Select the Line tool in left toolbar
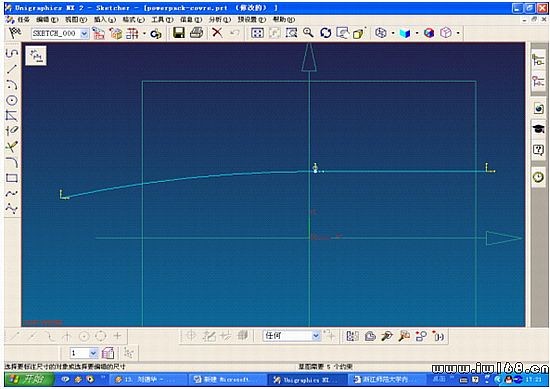550x389 pixels. click(12, 69)
